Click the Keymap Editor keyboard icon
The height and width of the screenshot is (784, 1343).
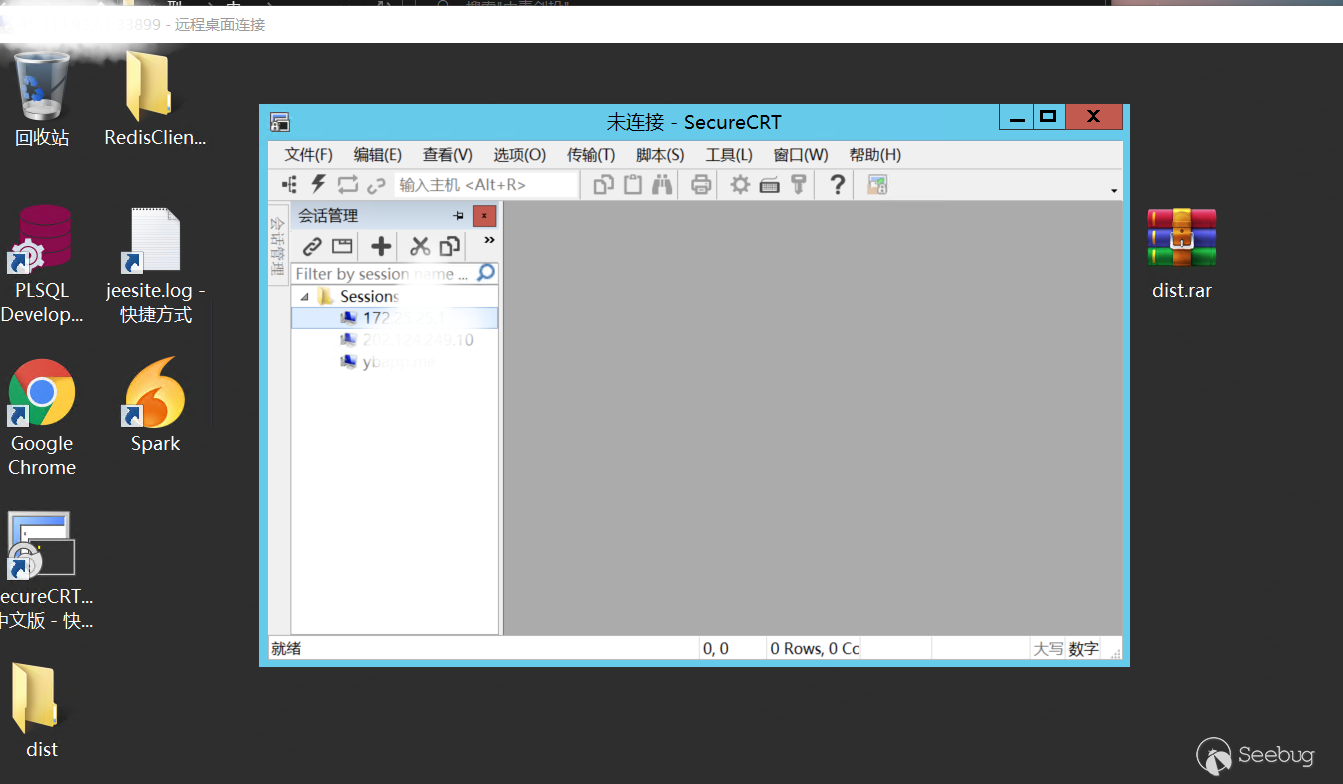pyautogui.click(x=769, y=184)
